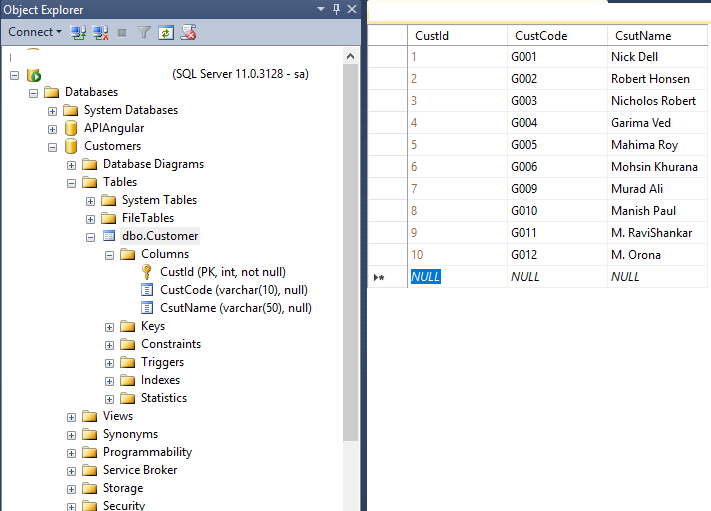This screenshot has height=511, width=711.
Task: Click the CsutName column header
Action: pyautogui.click(x=657, y=36)
